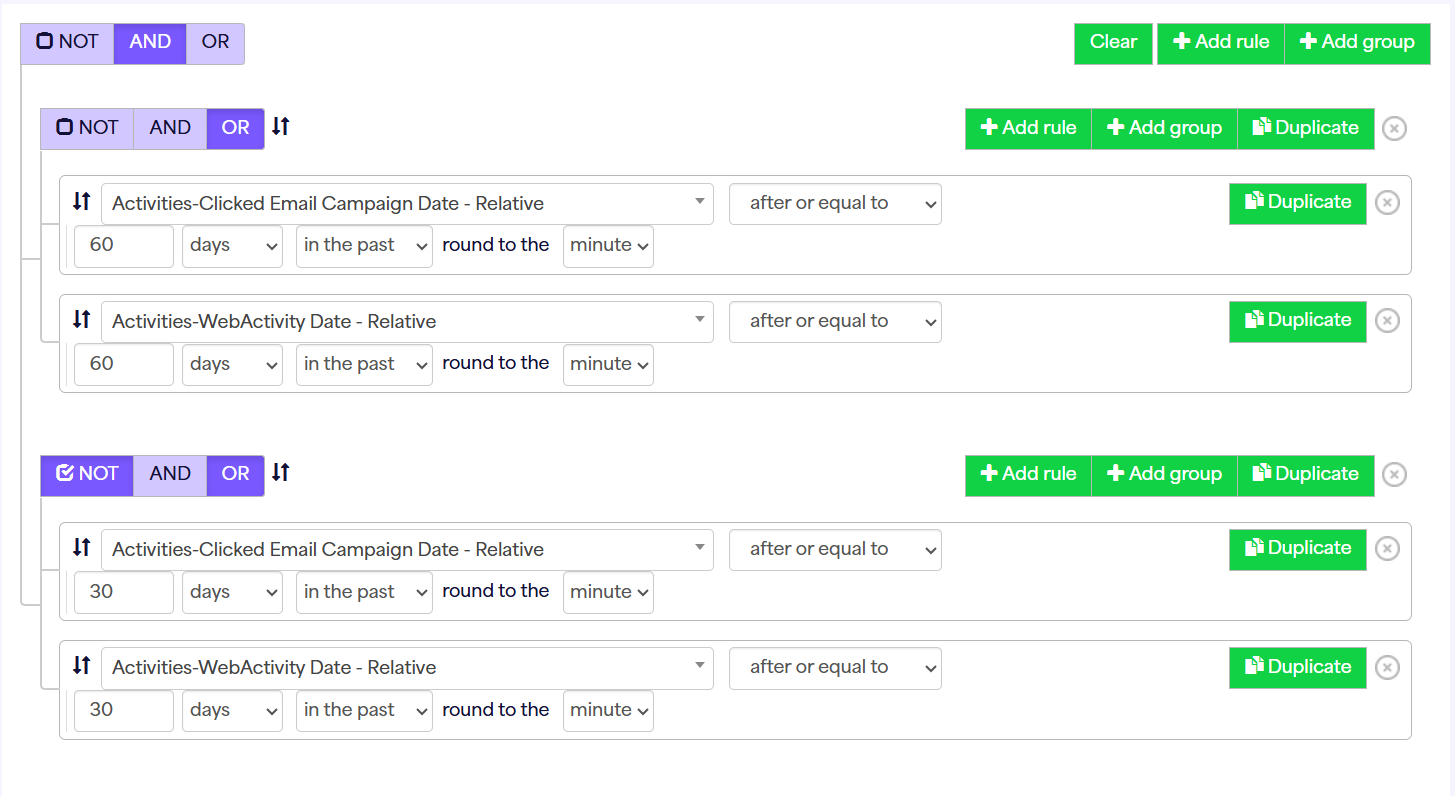Click drag handle icon on 60-day Clicked Email rule
1455x796 pixels.
coord(82,203)
